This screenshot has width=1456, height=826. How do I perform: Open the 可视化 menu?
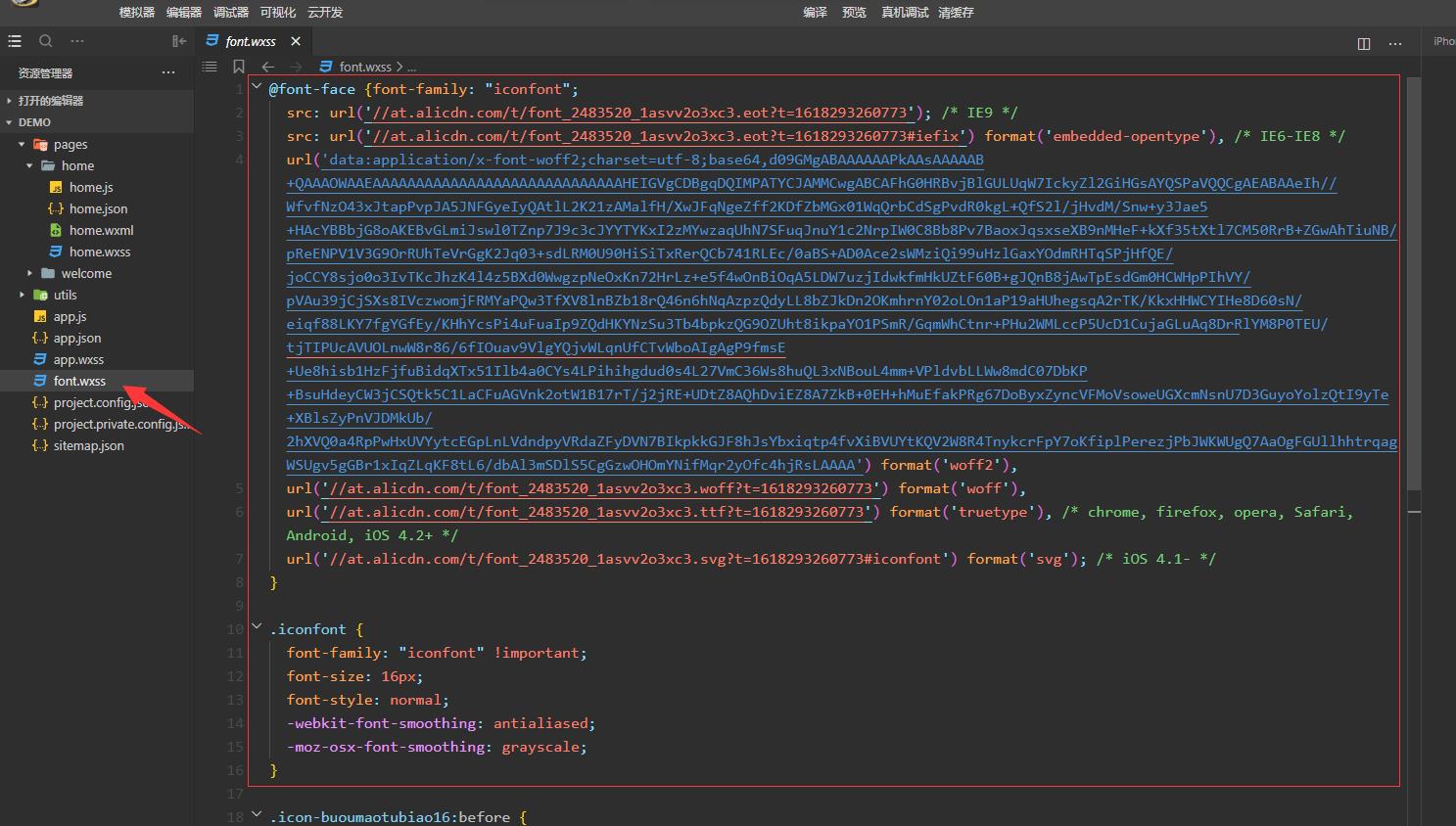[x=278, y=13]
